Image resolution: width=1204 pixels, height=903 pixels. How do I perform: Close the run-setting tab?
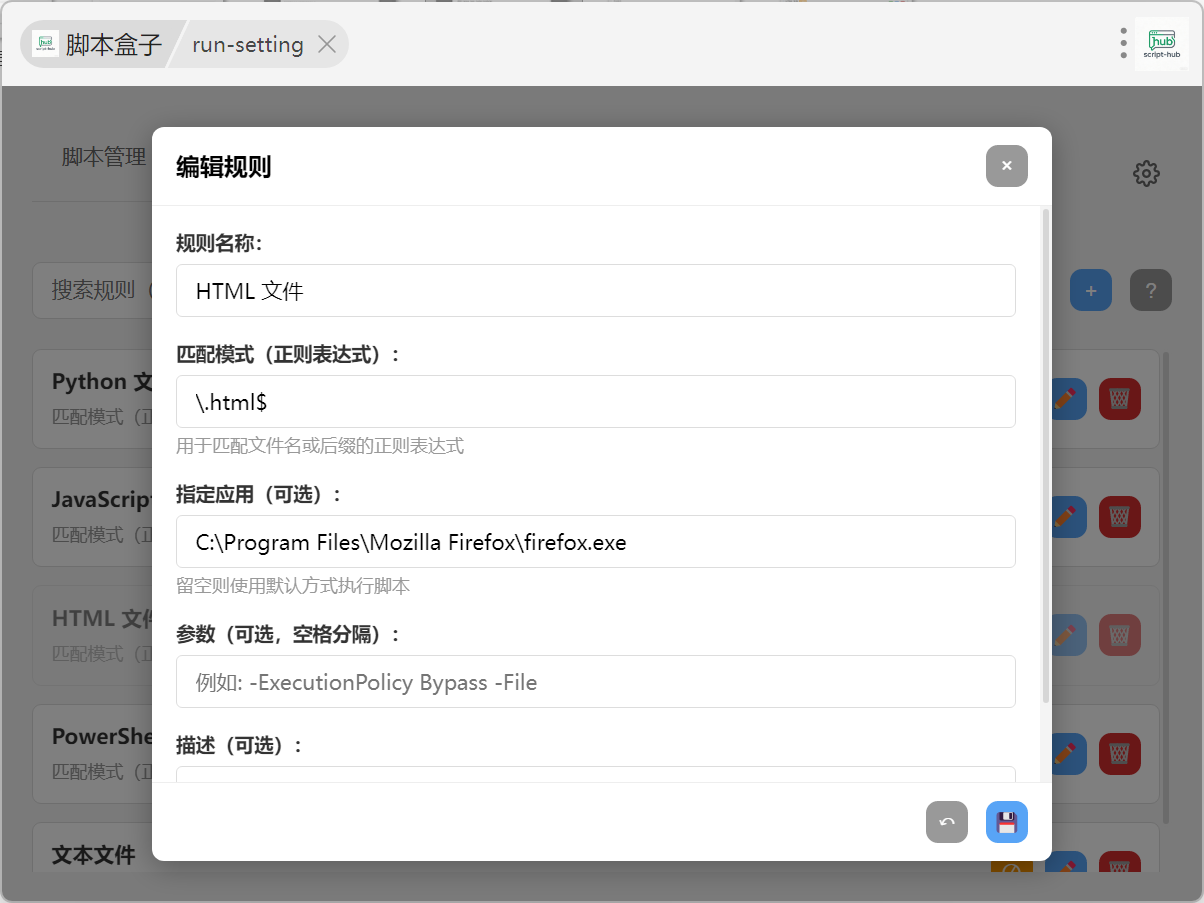326,45
